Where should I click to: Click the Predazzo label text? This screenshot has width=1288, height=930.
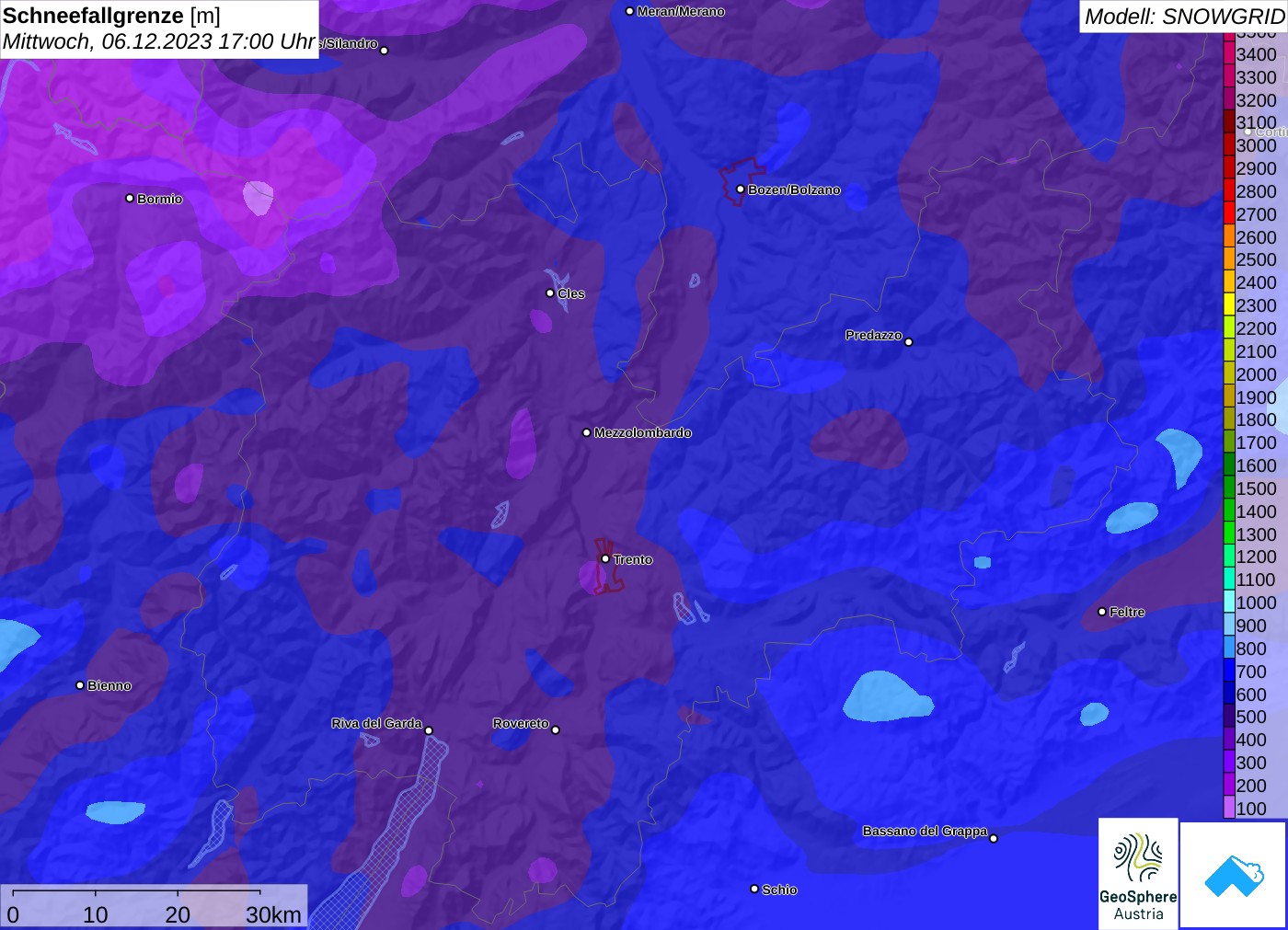point(874,335)
